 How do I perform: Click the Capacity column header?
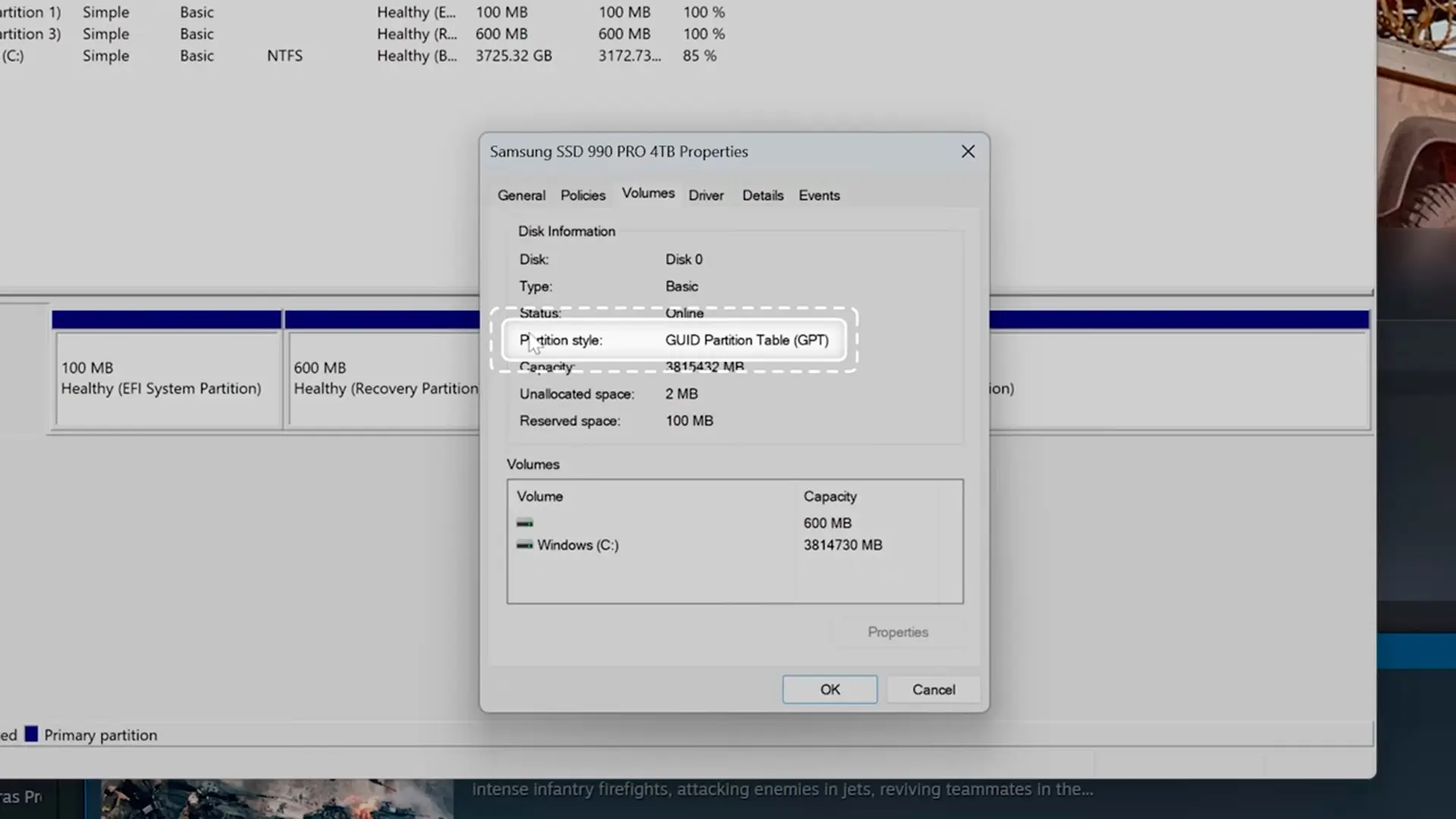coord(830,497)
